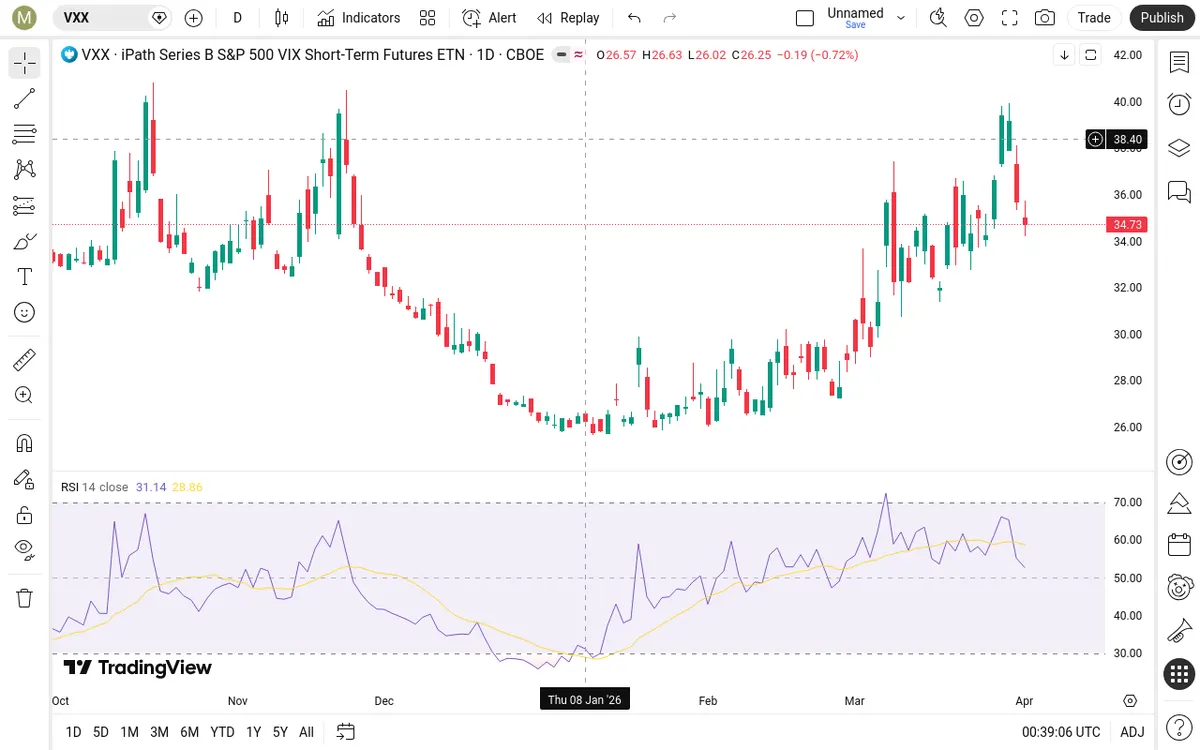This screenshot has width=1200, height=750.
Task: Open indicator templates grid
Action: tap(428, 18)
